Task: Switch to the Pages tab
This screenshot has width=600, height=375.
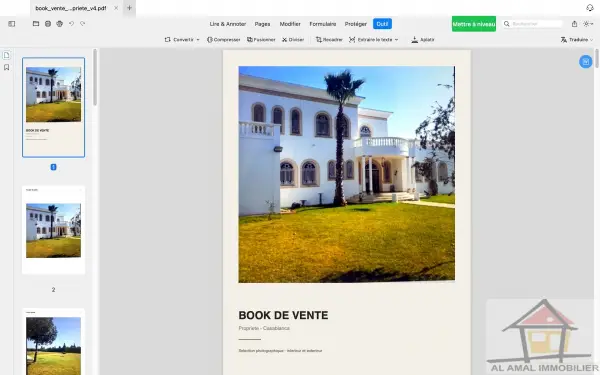Action: tap(262, 24)
